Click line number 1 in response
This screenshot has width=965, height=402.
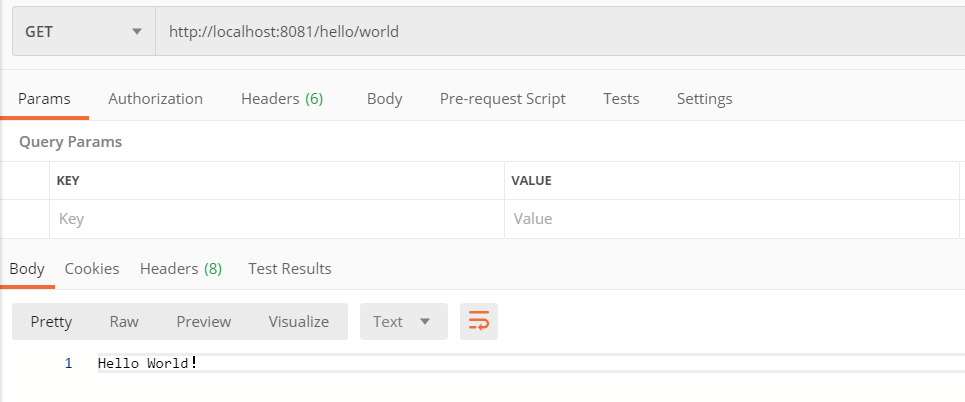tap(68, 363)
